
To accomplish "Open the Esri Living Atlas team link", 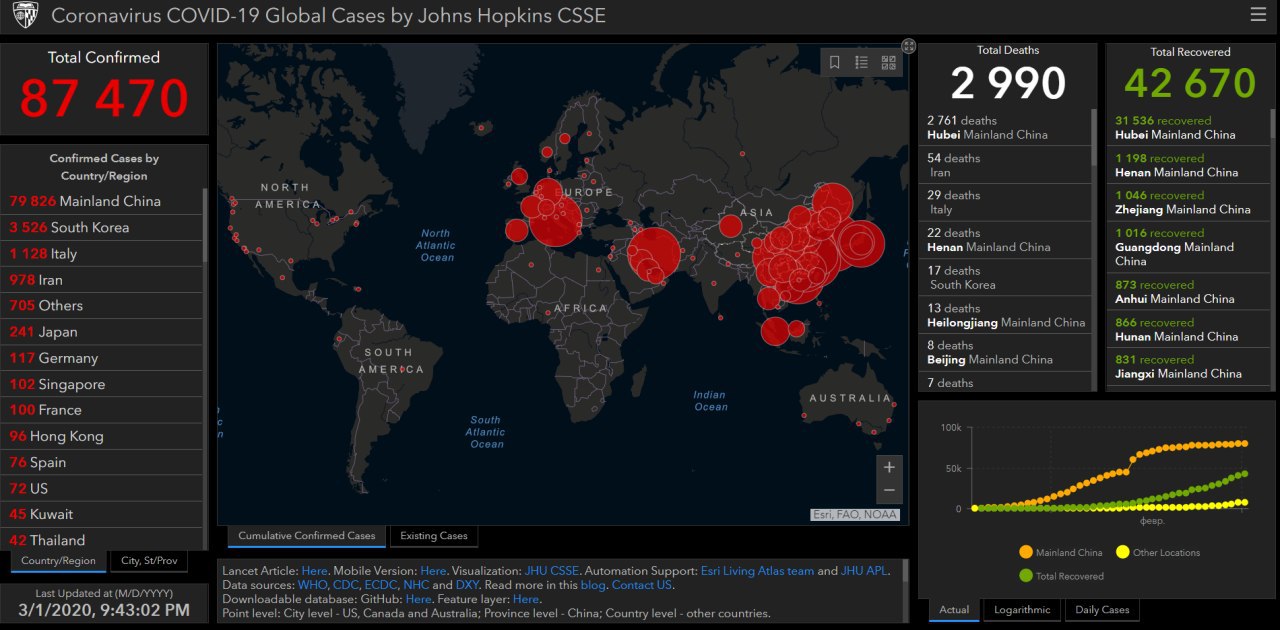I will pyautogui.click(x=757, y=571).
